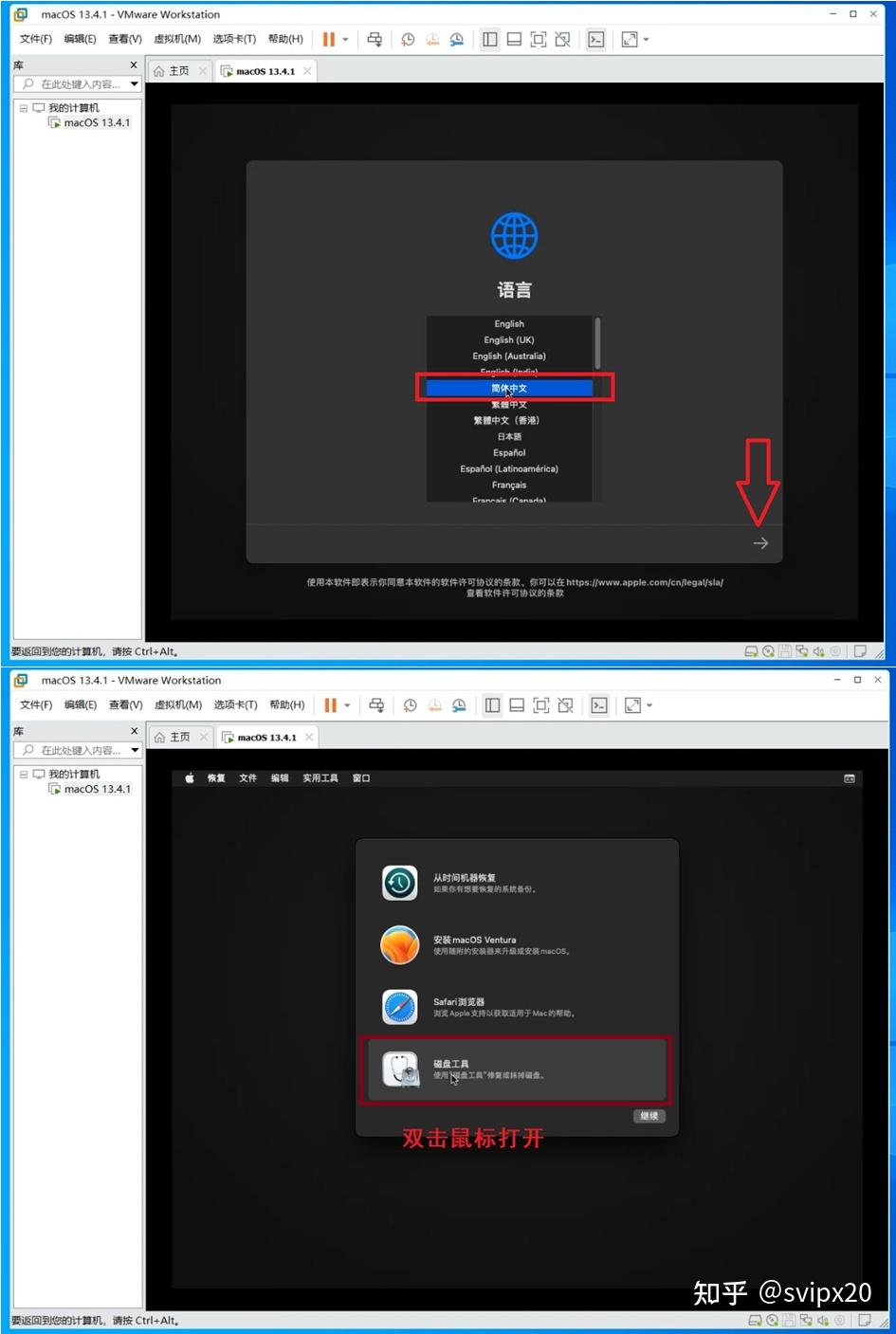Open library search dropdown in recovery-screen window
This screenshot has height=1334, width=896.
135,750
